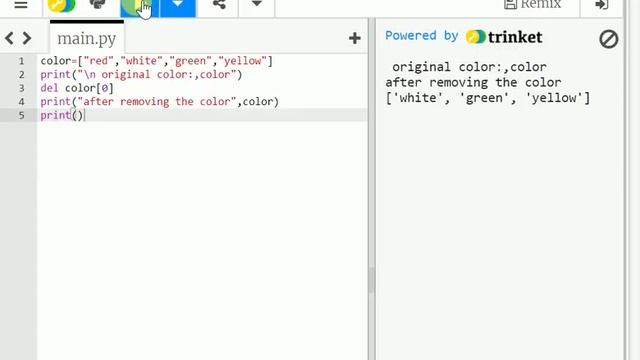Go to the next file tab arrow
Screen dimensions: 640x360
coord(27,38)
